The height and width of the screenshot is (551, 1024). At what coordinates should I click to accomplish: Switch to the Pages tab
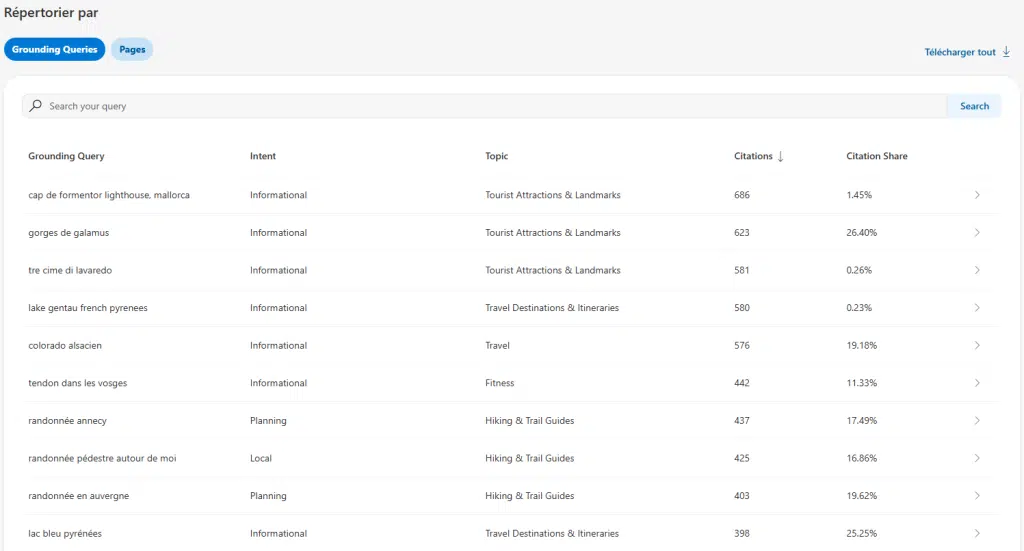pos(132,50)
